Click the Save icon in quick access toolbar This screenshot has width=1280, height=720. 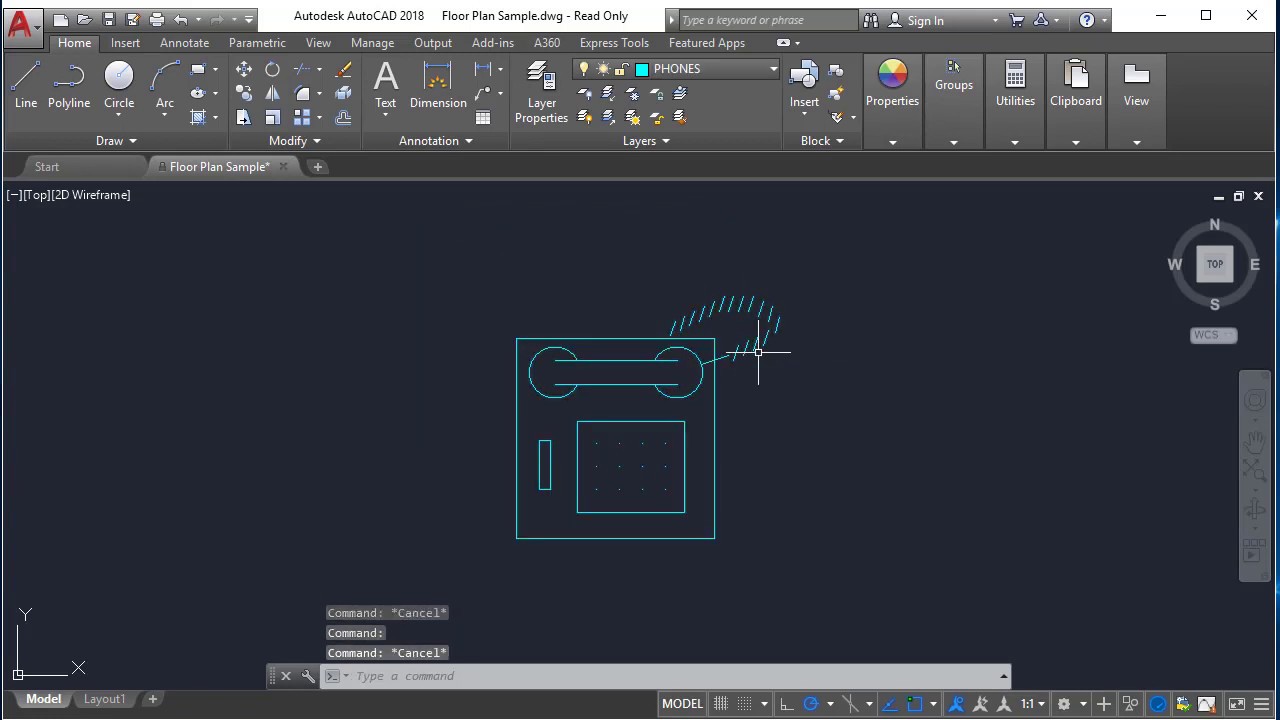click(x=108, y=19)
